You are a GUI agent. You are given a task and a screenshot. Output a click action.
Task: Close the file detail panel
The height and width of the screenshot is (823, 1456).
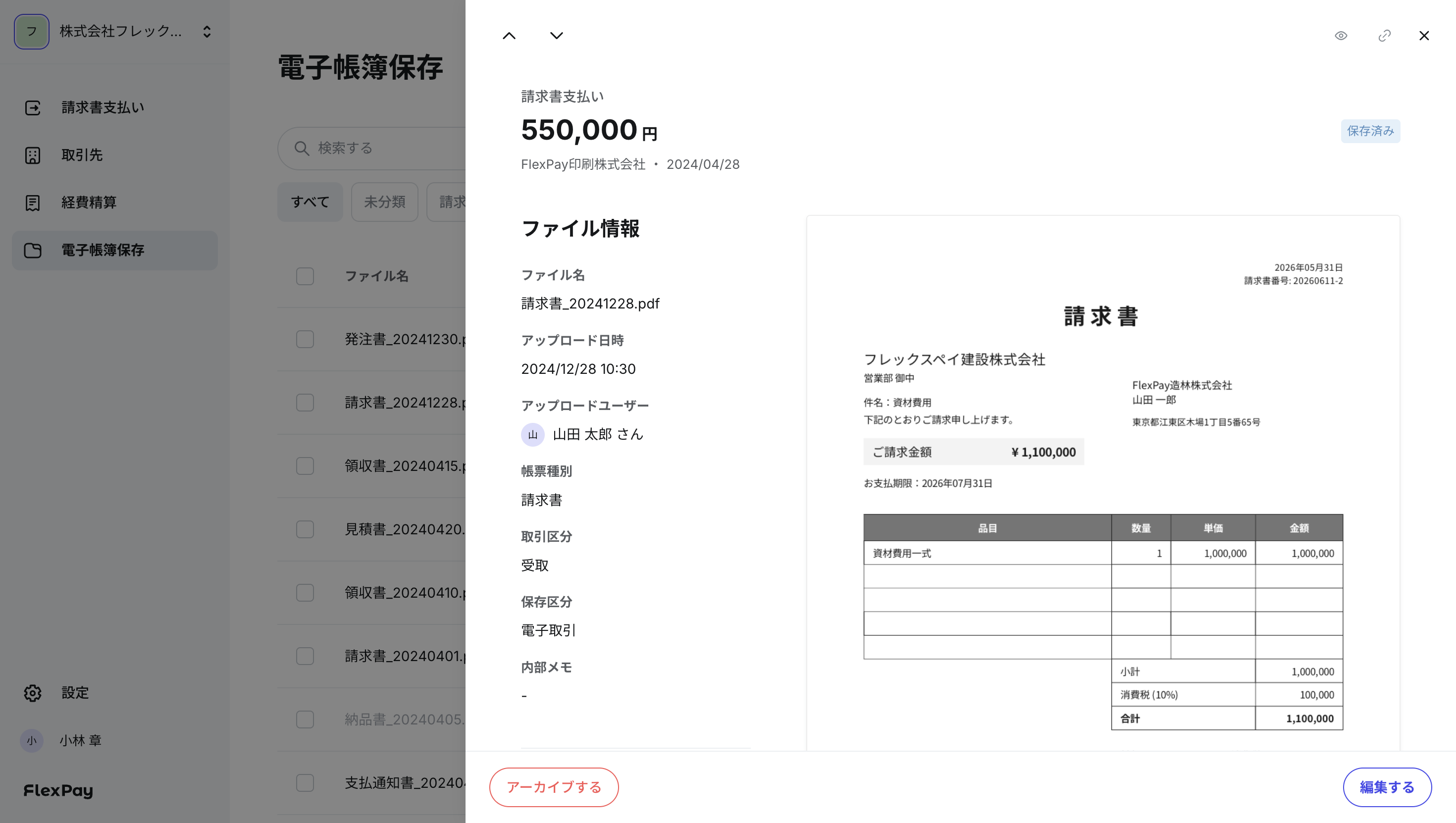click(x=1424, y=36)
